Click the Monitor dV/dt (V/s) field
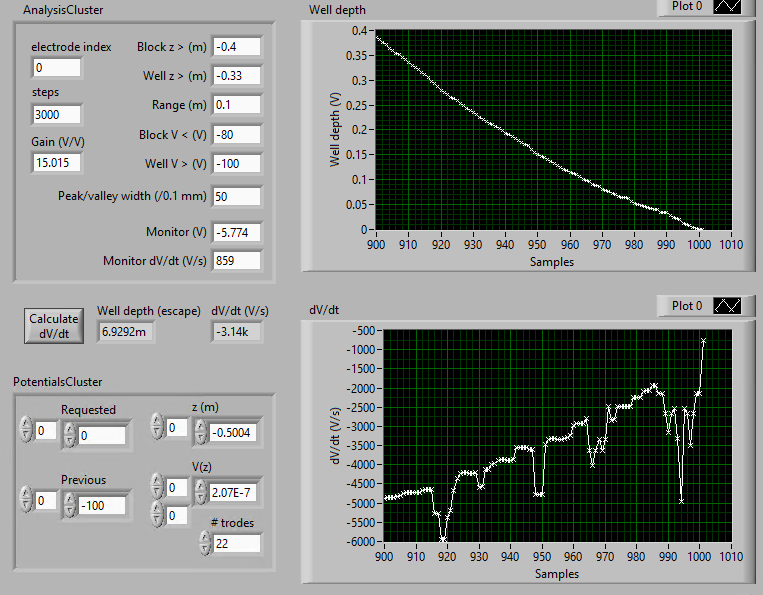This screenshot has width=763, height=595. tap(236, 261)
